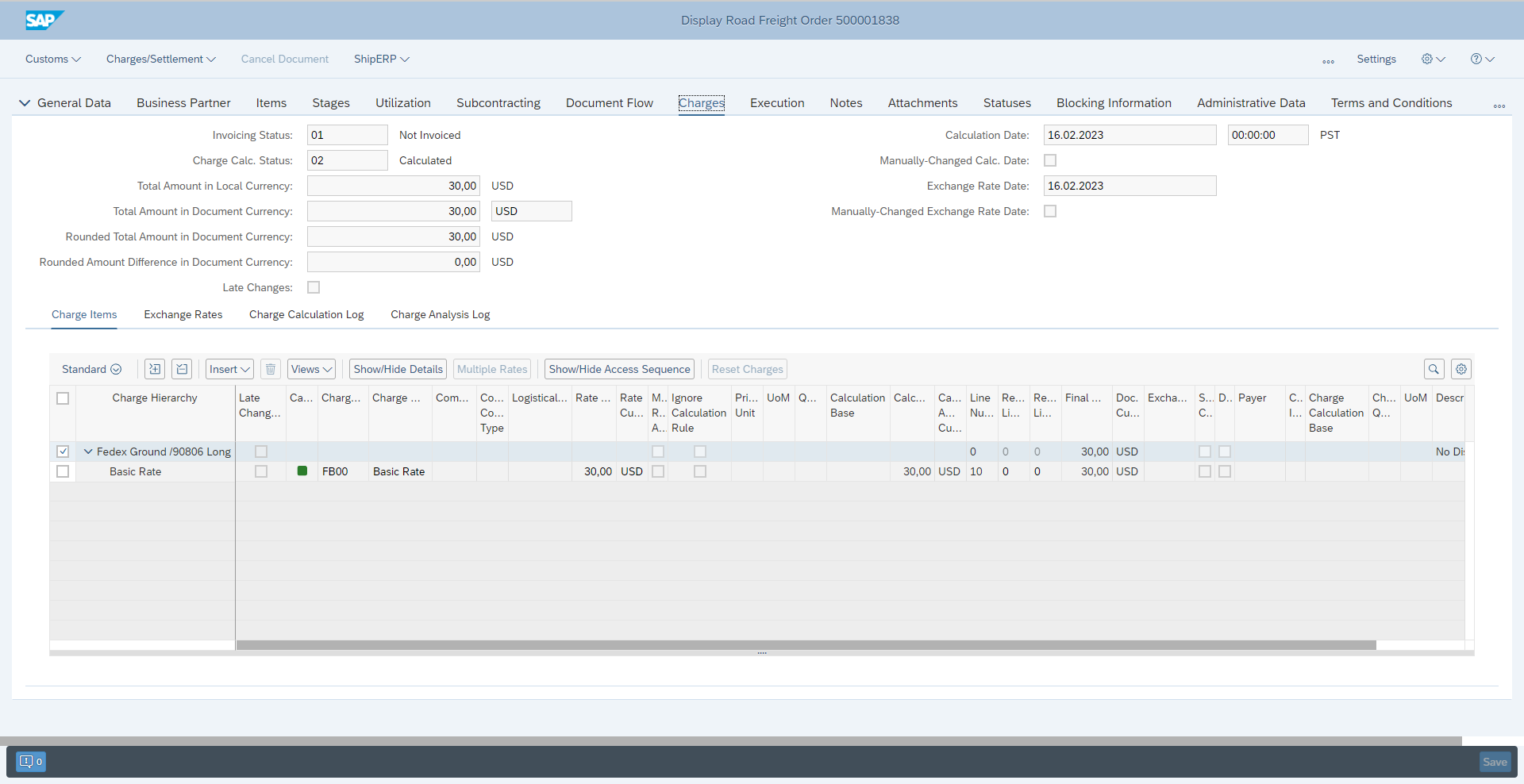Toggle Manually-Changed Exchange Rate Date checkbox

click(1050, 211)
